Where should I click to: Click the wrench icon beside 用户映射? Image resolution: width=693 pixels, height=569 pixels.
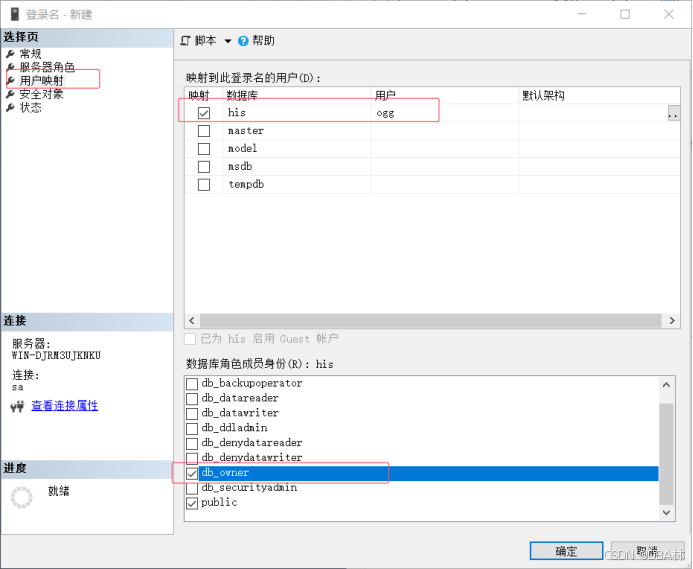(x=10, y=81)
